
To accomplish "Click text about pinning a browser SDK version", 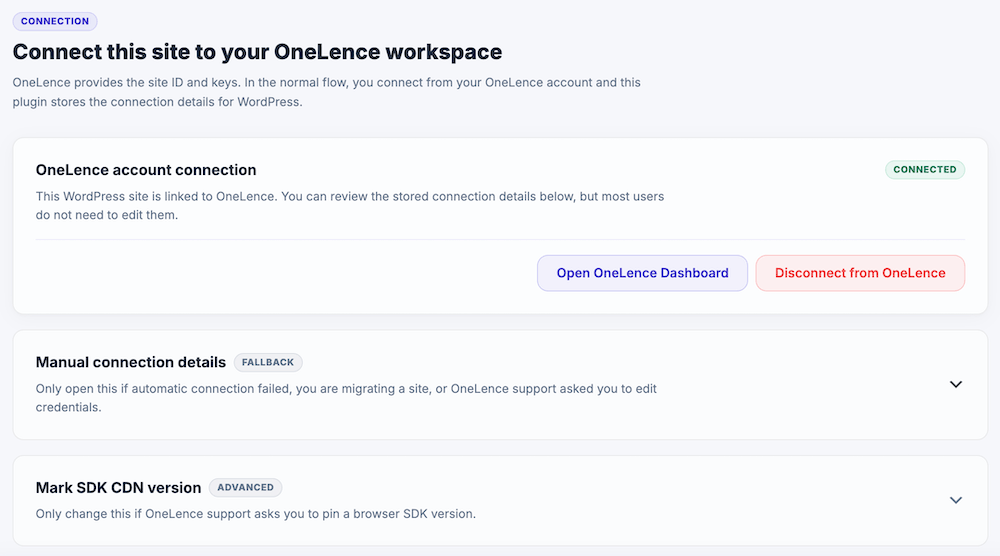I will click(x=256, y=514).
